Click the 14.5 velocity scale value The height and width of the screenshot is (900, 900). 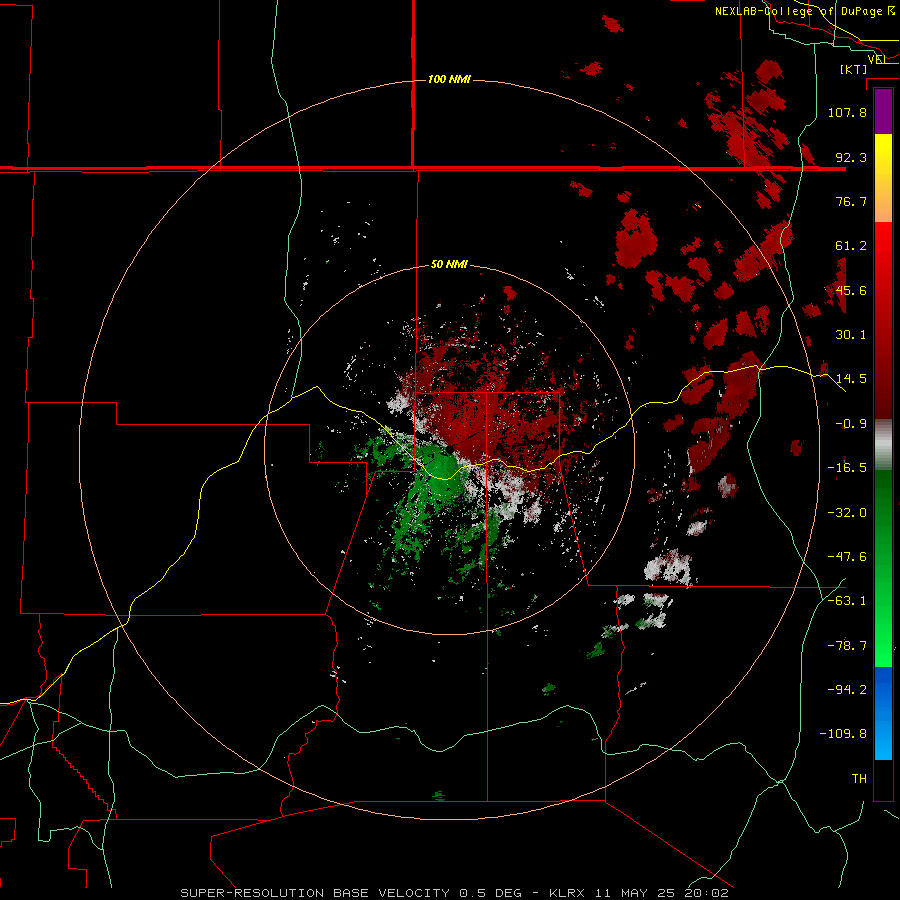pyautogui.click(x=851, y=379)
